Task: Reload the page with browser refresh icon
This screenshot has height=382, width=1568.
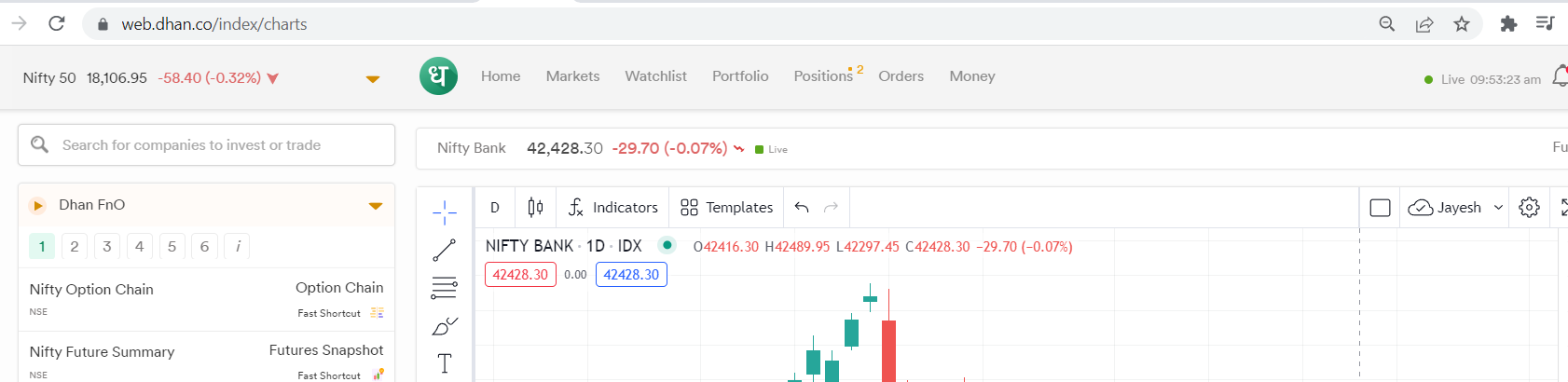Action: point(57,23)
